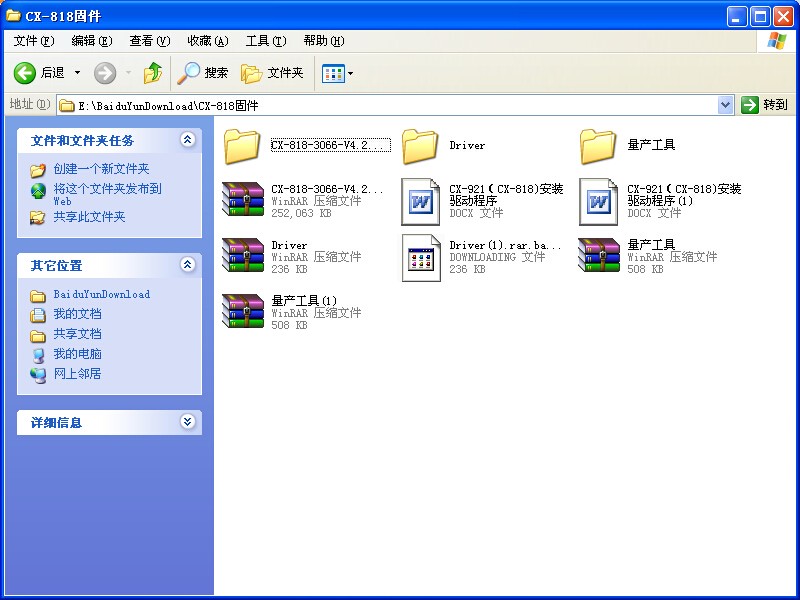The width and height of the screenshot is (800, 600).
Task: Click the new folder task icon
Action: pyautogui.click(x=38, y=169)
